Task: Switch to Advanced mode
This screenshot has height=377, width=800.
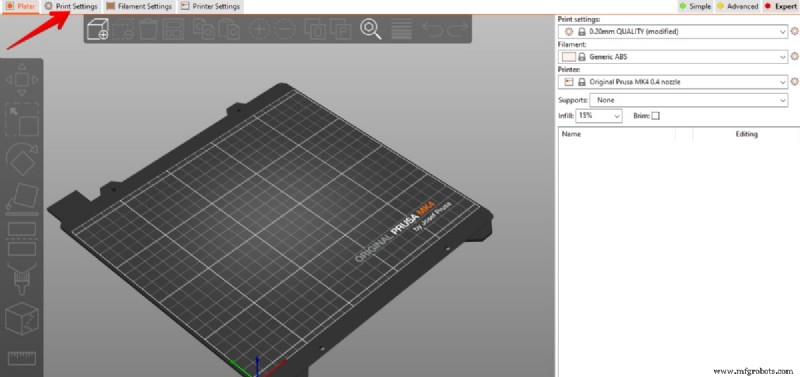Action: [738, 7]
